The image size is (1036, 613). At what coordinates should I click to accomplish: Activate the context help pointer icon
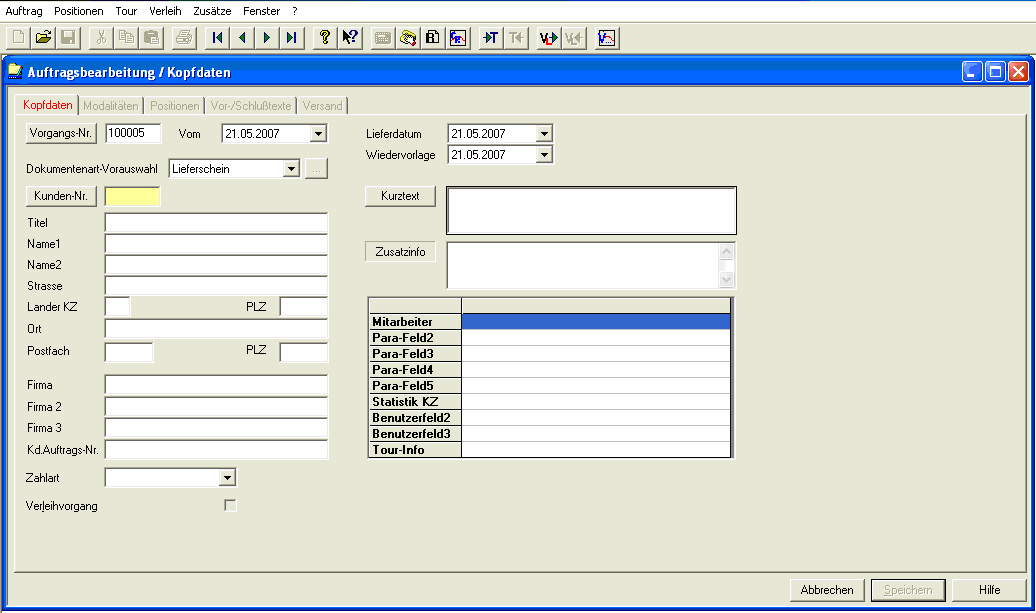click(x=349, y=38)
